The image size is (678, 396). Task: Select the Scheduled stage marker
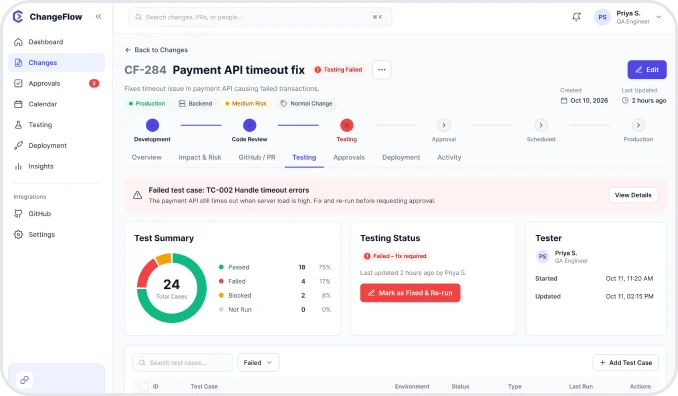[x=541, y=125]
